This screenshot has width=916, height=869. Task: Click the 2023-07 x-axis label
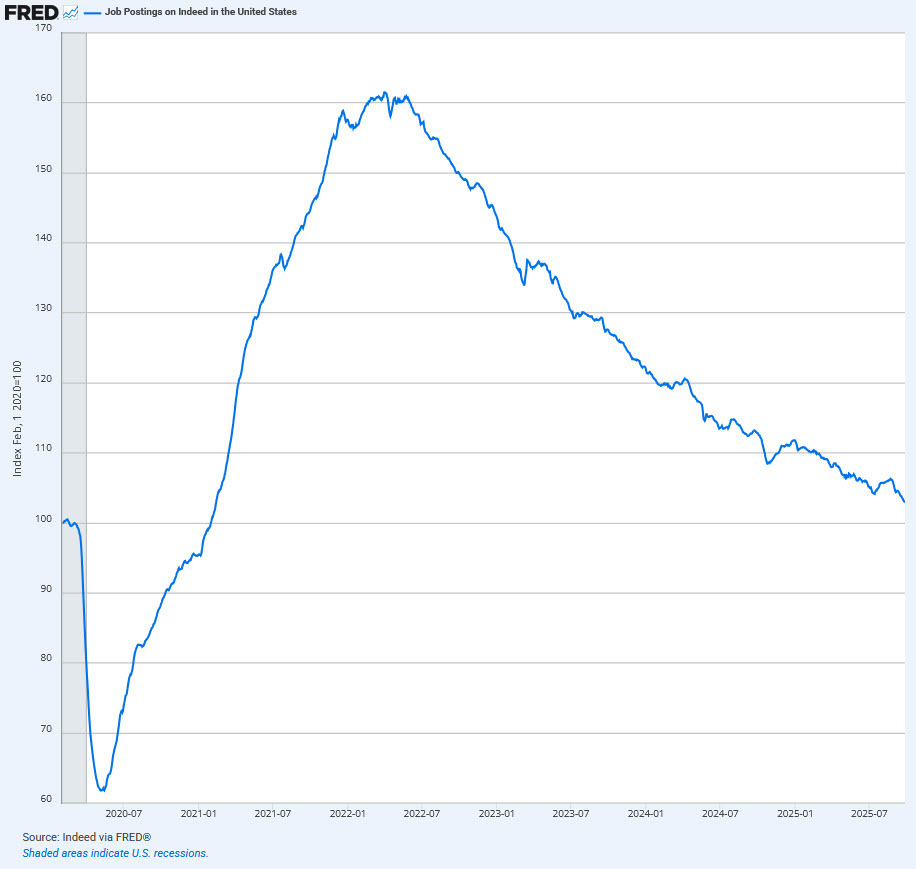tap(571, 815)
